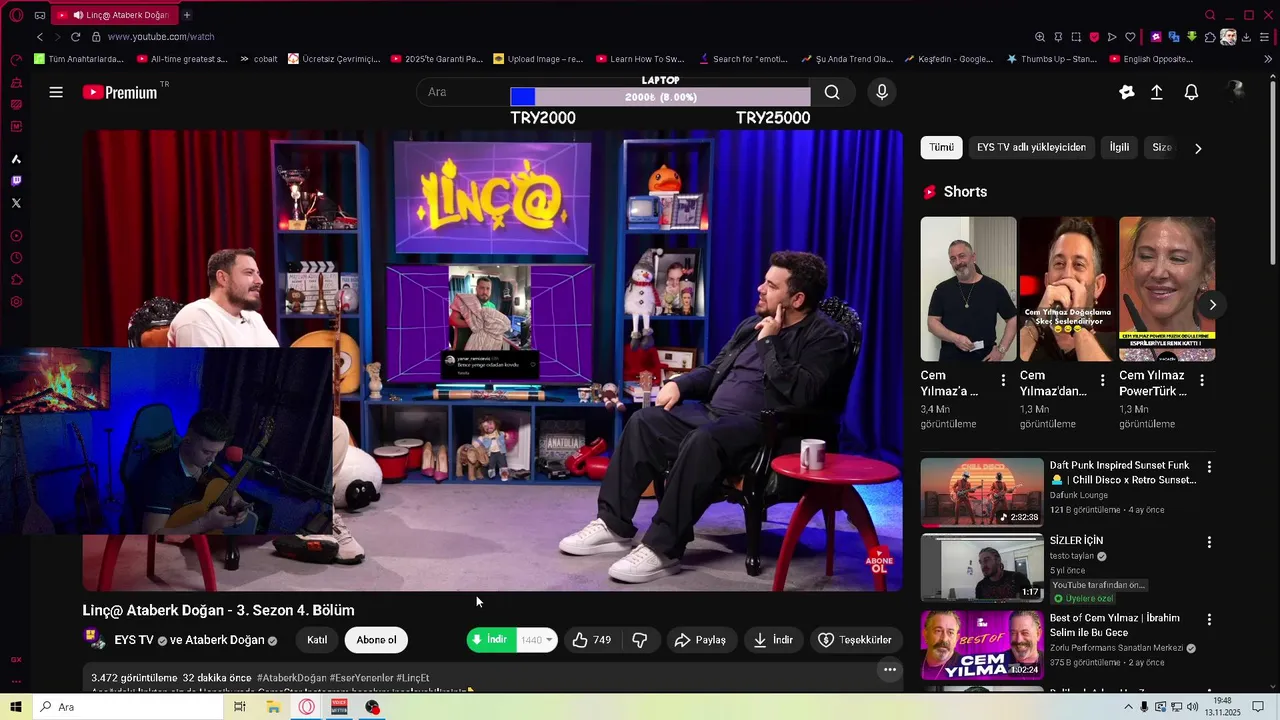Screen dimensions: 1280x720
Task: Go to the YouTube Premium home logo
Action: coord(120,92)
